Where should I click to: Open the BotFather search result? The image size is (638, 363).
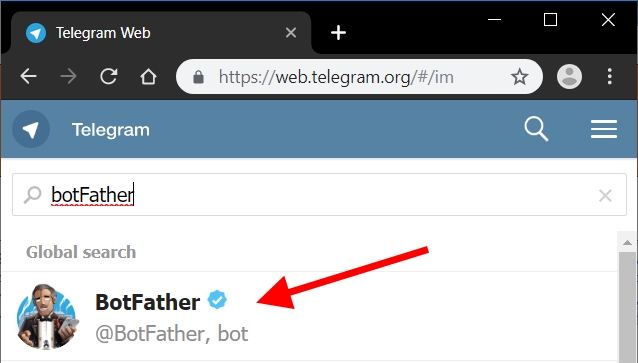(x=309, y=317)
